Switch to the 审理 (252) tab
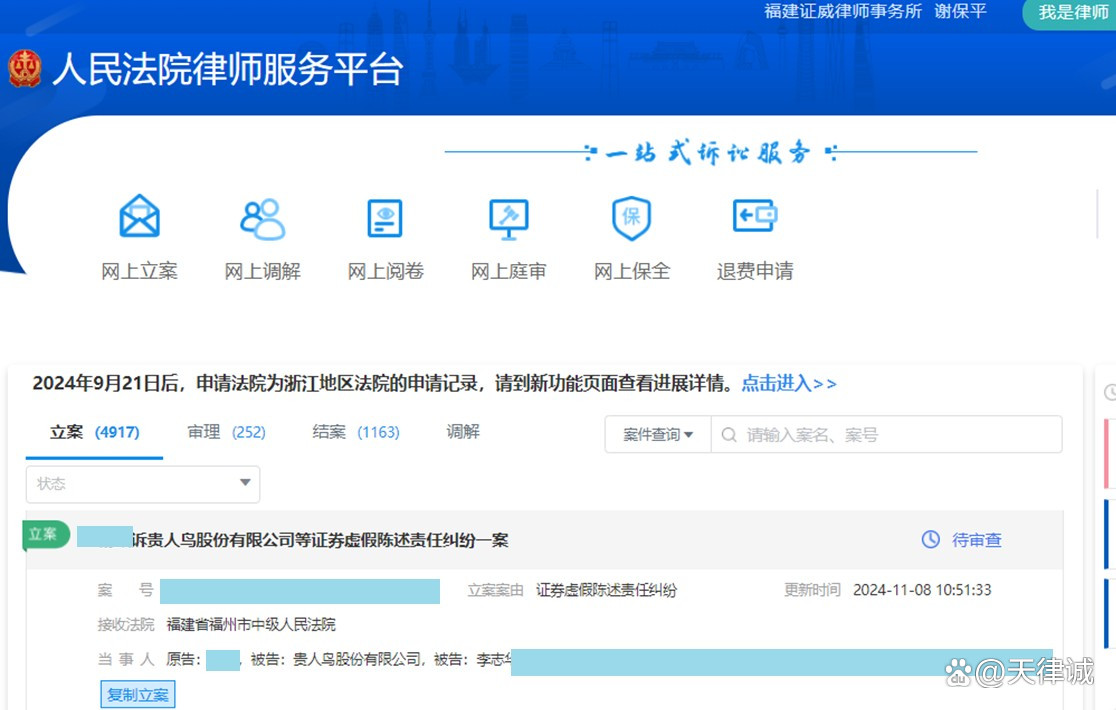1116x710 pixels. point(226,432)
